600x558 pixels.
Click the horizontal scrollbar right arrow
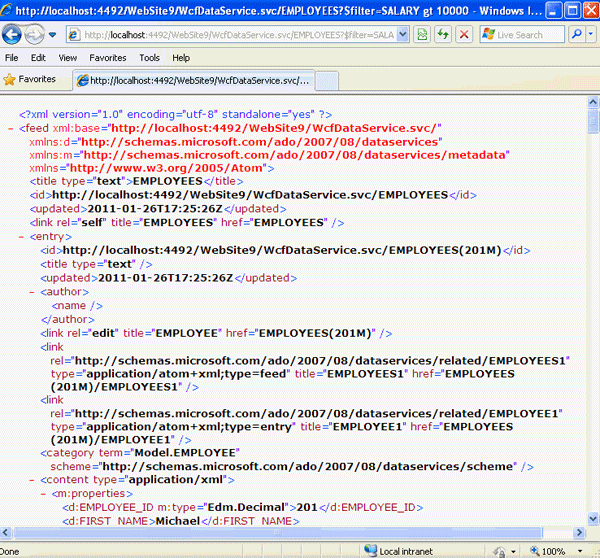(x=579, y=532)
